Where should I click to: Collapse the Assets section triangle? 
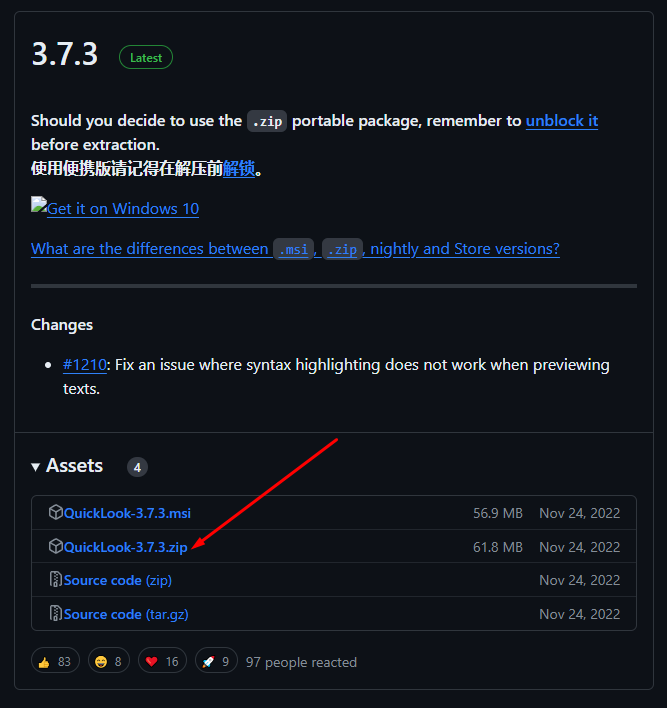(x=35, y=467)
